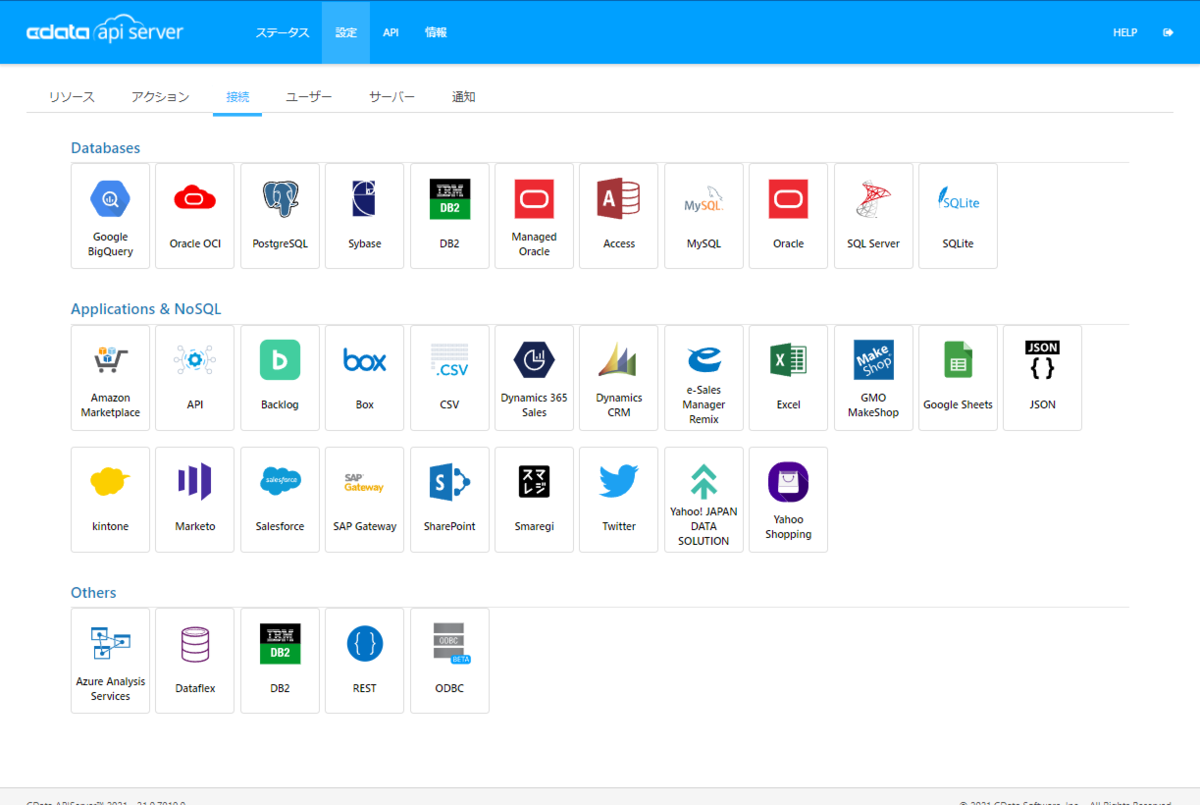Viewport: 1200px width, 805px height.
Task: Select the REST connector tile
Action: 365,661
